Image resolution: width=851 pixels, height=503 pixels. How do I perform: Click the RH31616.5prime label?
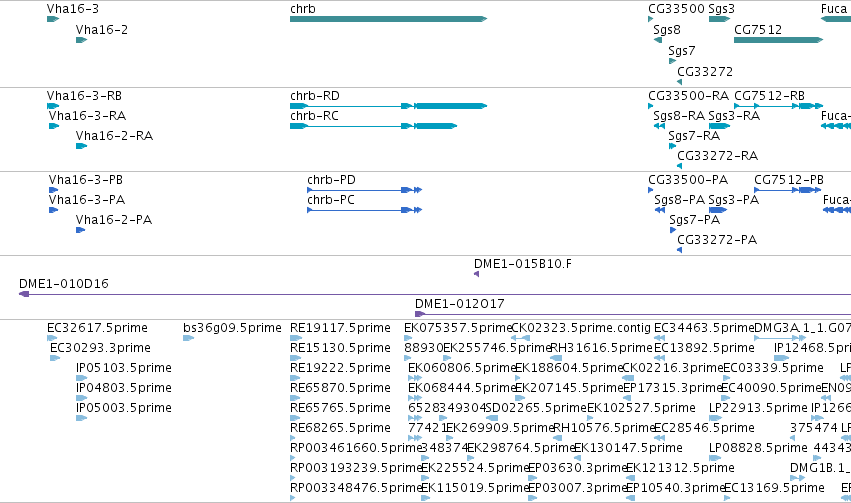click(x=601, y=348)
